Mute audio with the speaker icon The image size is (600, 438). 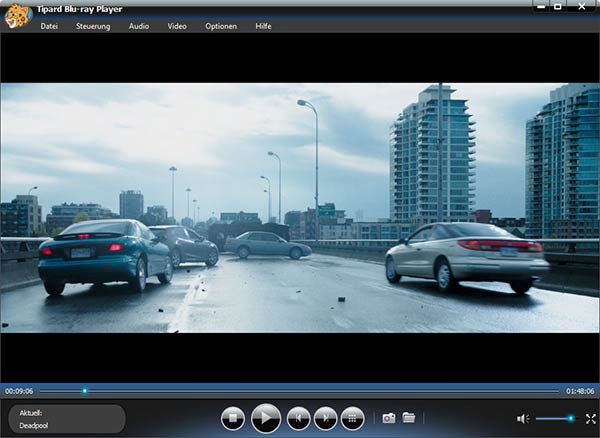coord(523,419)
